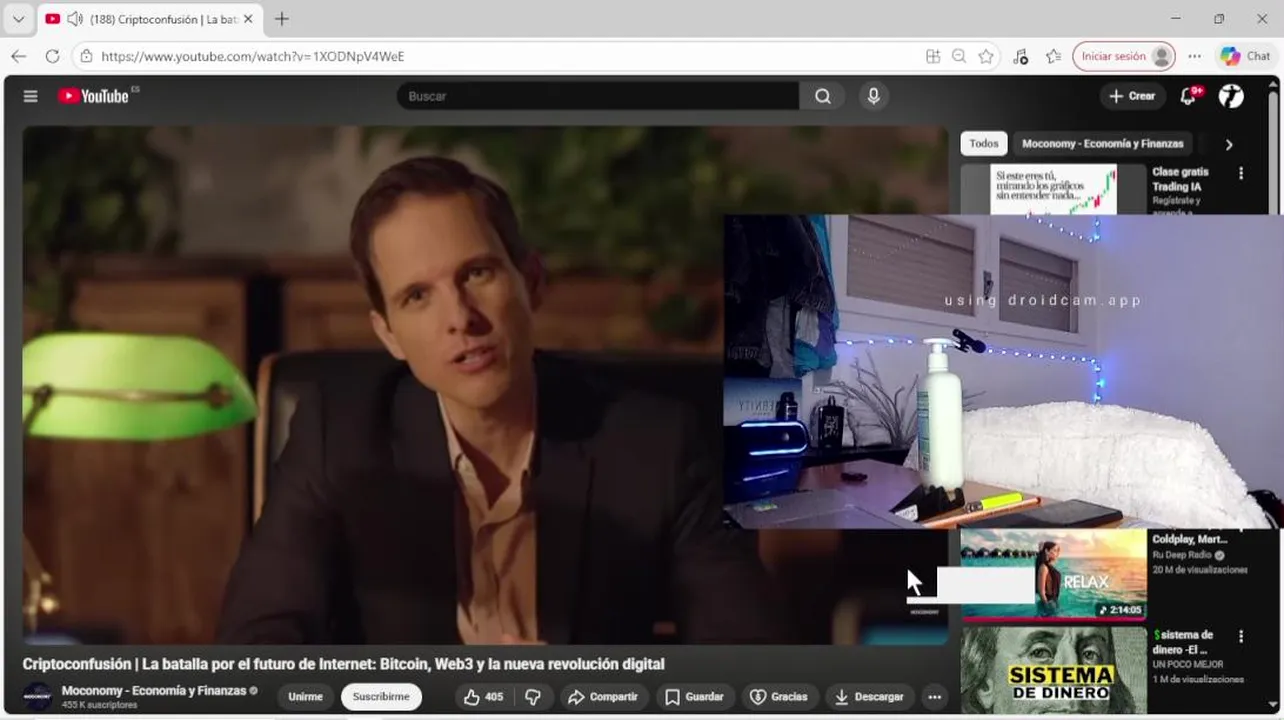Open the Crear (create) button
Viewport: 1284px width, 720px height.
(1132, 96)
